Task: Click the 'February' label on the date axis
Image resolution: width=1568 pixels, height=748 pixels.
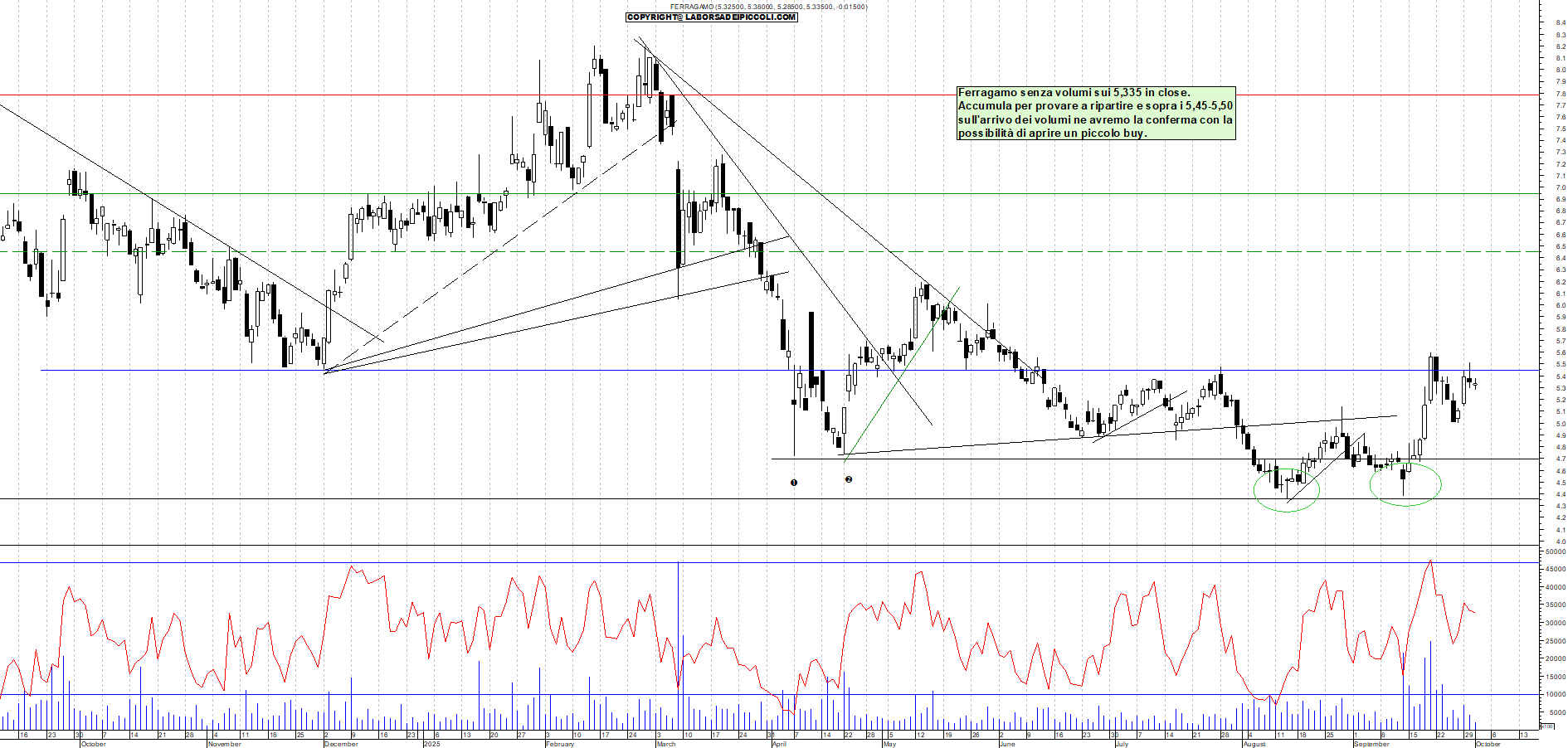Action: 560,744
